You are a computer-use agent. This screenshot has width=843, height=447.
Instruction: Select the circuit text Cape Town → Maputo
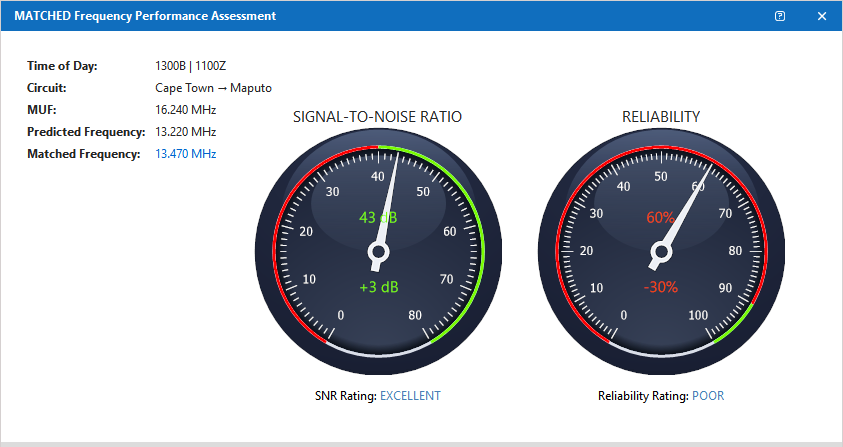point(213,88)
